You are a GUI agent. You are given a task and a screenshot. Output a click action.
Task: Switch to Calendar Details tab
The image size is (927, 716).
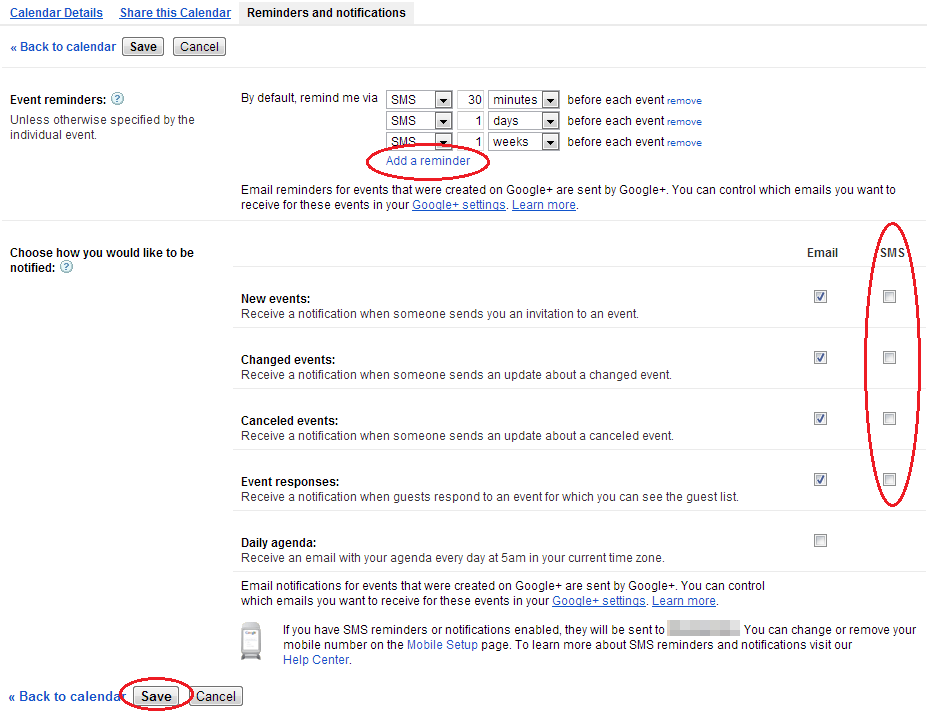tap(56, 13)
